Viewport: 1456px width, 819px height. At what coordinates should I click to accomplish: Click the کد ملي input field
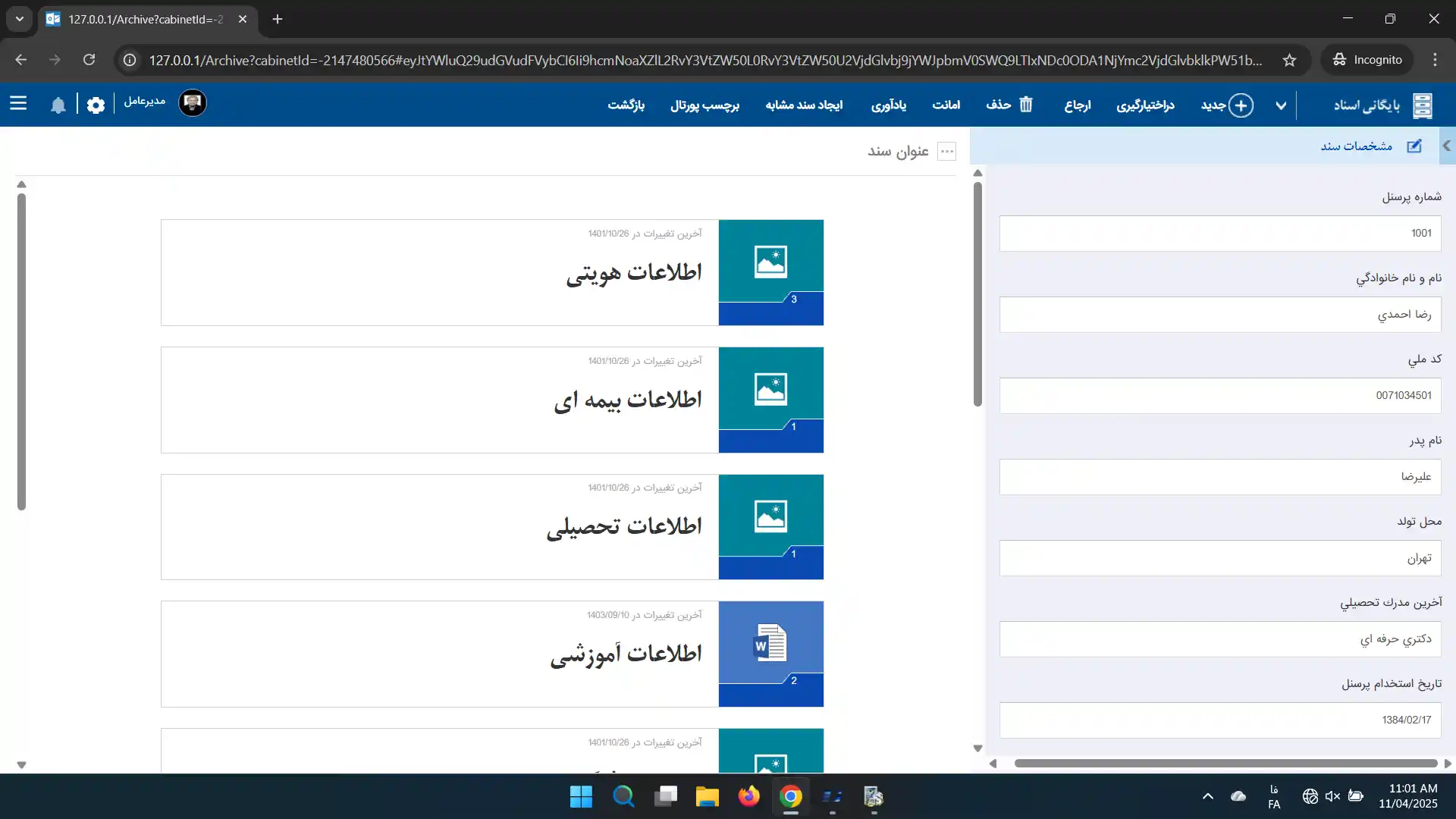point(1219,396)
